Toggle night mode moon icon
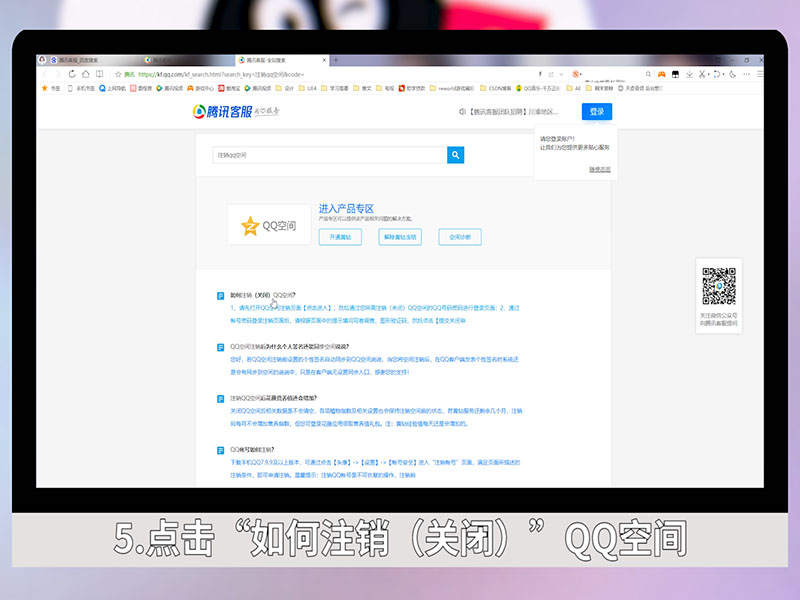This screenshot has width=800, height=600. pyautogui.click(x=733, y=74)
